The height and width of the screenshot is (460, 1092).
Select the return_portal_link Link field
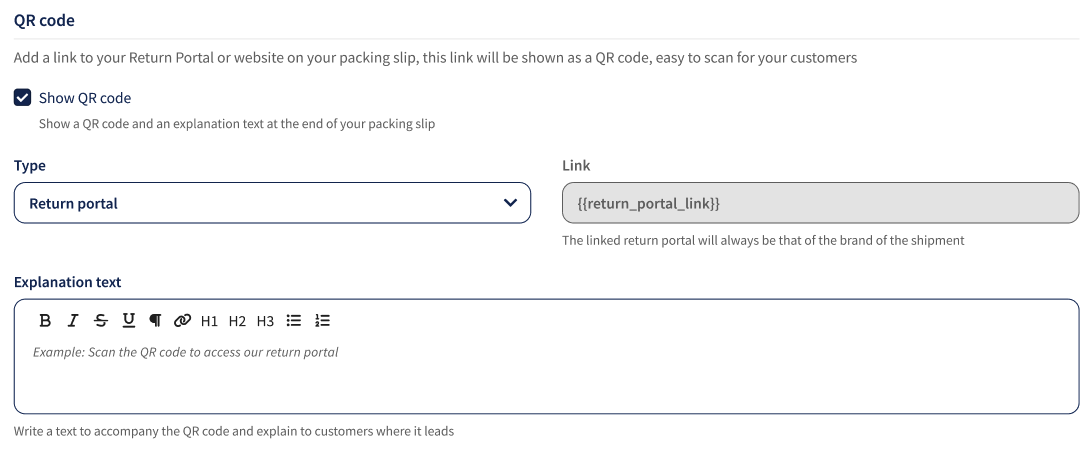tap(820, 203)
